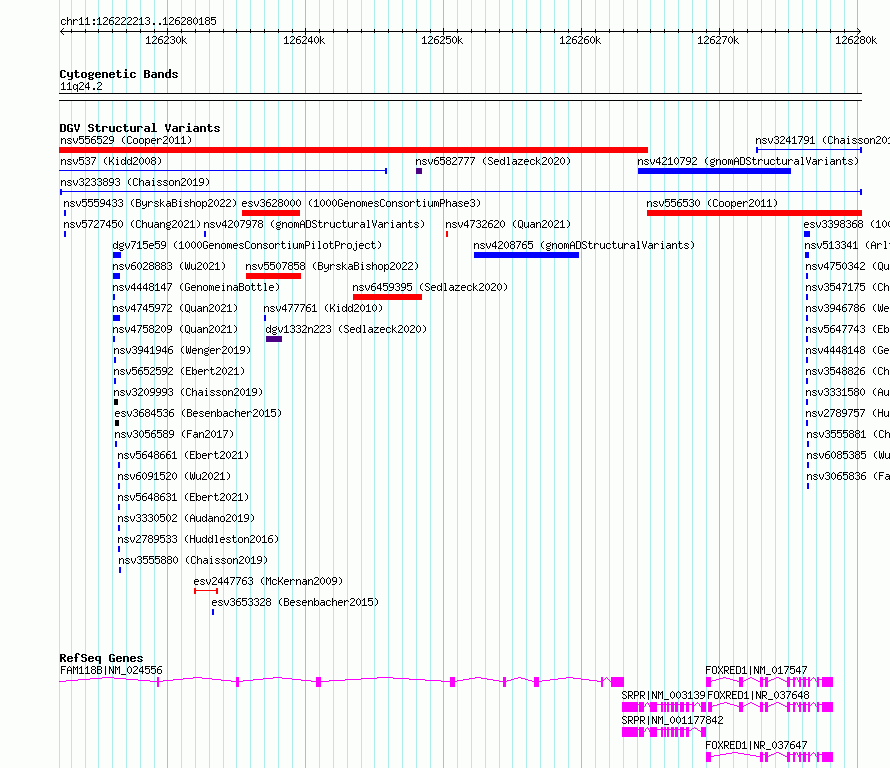This screenshot has height=768, width=890.
Task: Click the Cytogenetic Bands track title
Action: coord(119,74)
